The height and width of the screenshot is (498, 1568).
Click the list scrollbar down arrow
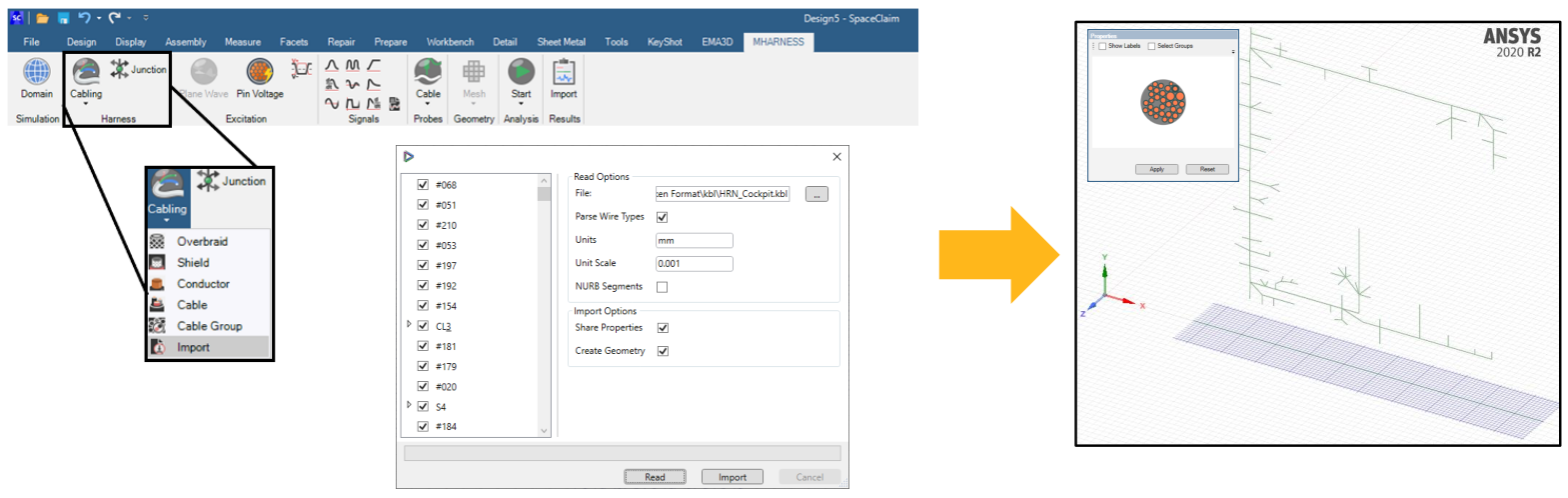(545, 431)
